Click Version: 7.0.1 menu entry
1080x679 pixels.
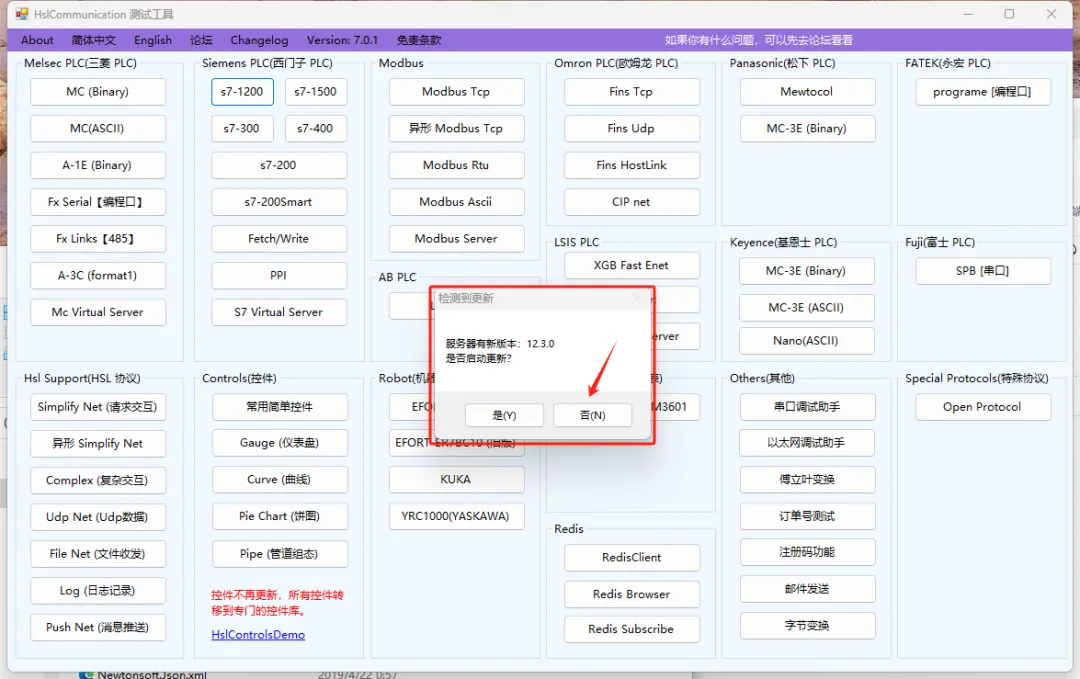342,40
